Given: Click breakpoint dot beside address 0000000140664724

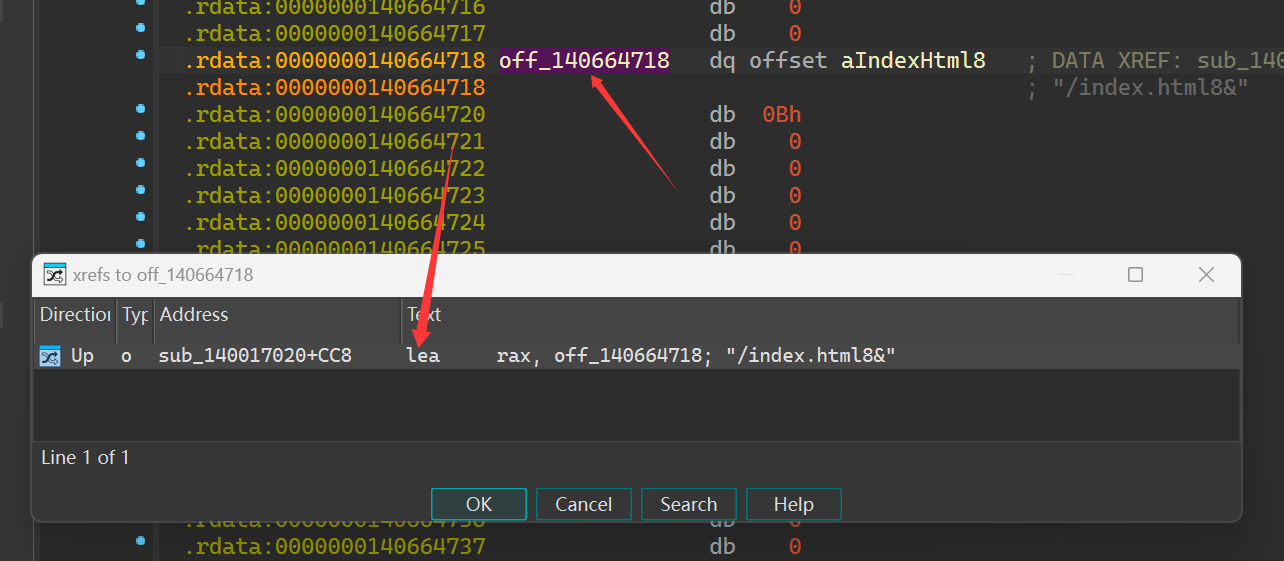Looking at the screenshot, I should click(x=141, y=216).
